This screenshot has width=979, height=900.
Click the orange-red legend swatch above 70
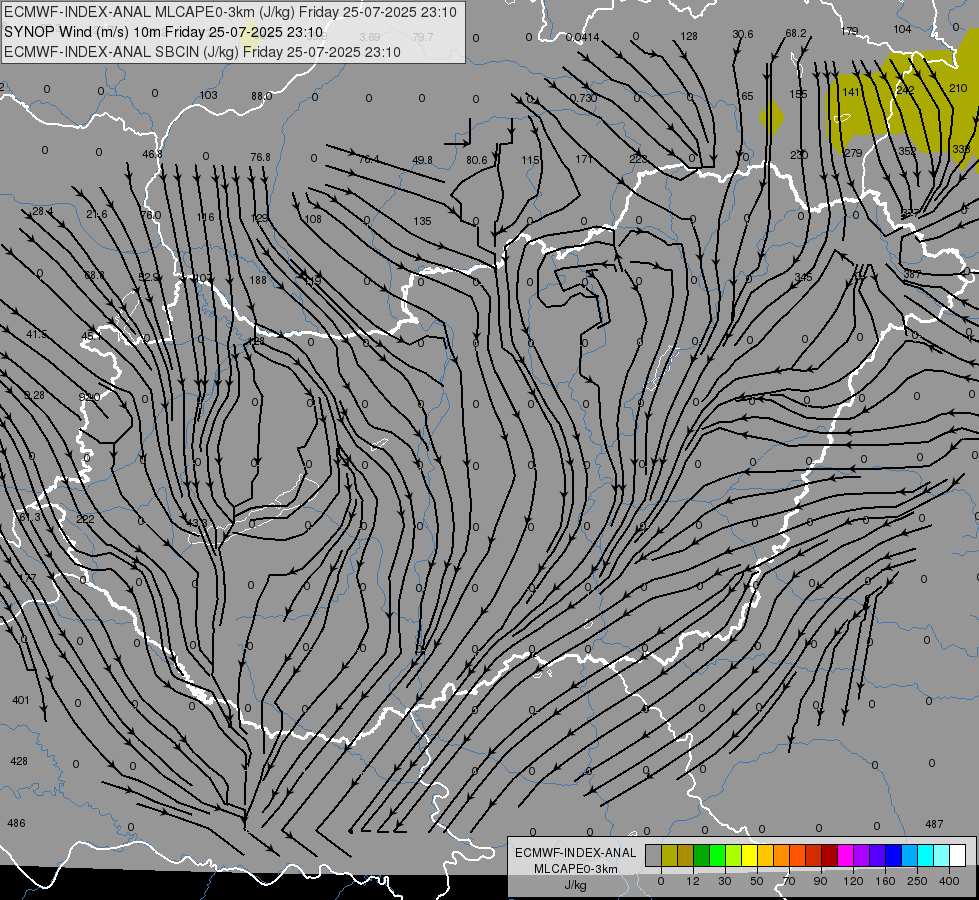pos(798,856)
